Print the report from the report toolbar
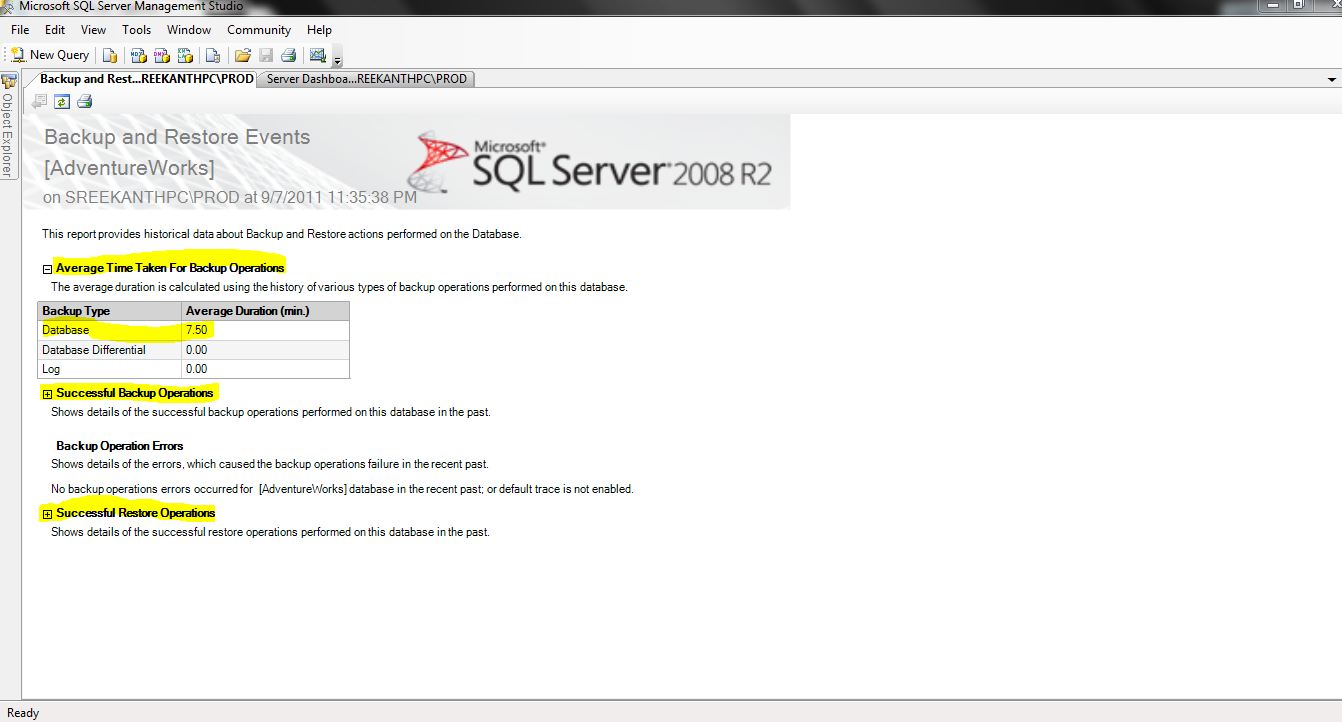This screenshot has width=1342, height=722. pyautogui.click(x=85, y=101)
